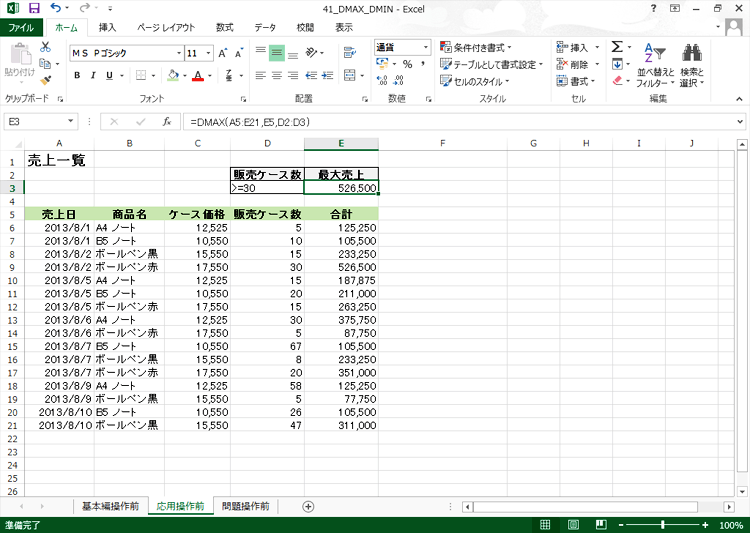This screenshot has width=750, height=533.
Task: Apply the fill color bucket
Action: pos(173,76)
